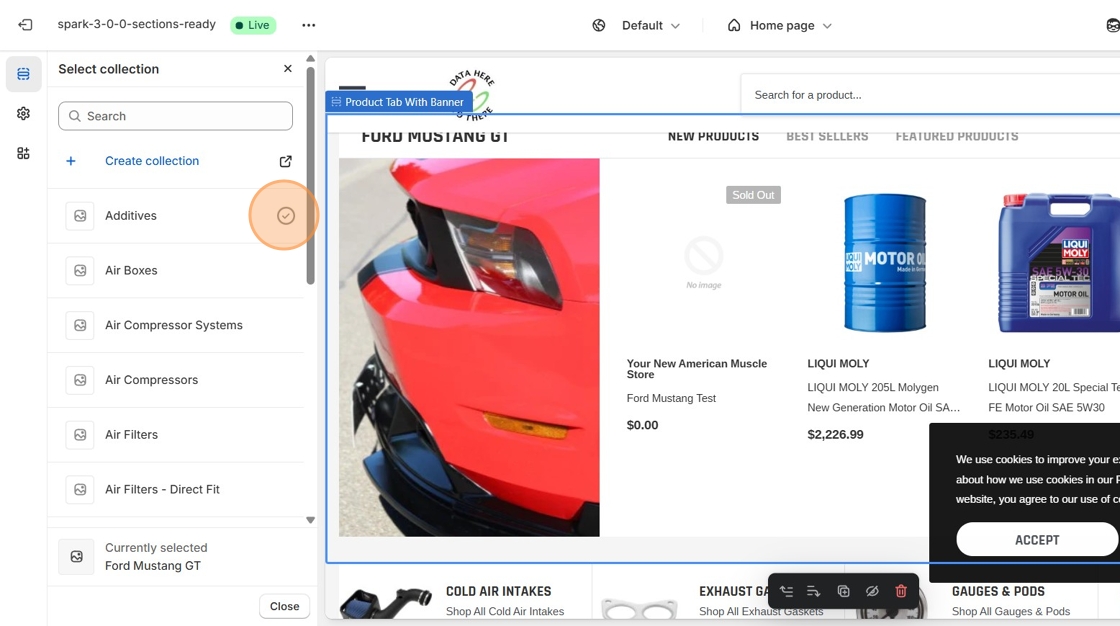
Task: Click the Air Compressor Systems image icon
Action: pyautogui.click(x=80, y=325)
